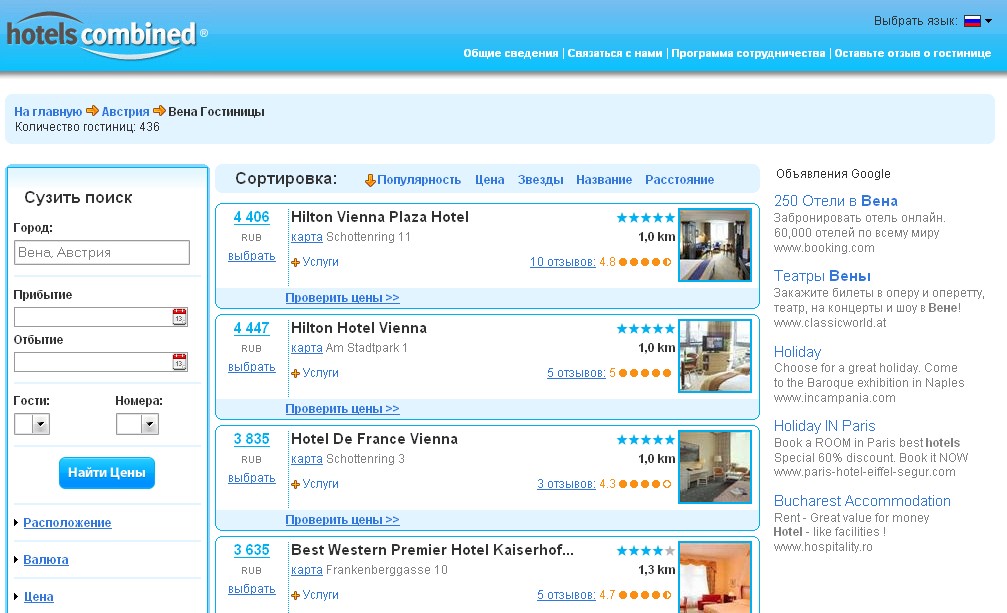Click the rating dots for Hilton Hotel Vienna

645,373
